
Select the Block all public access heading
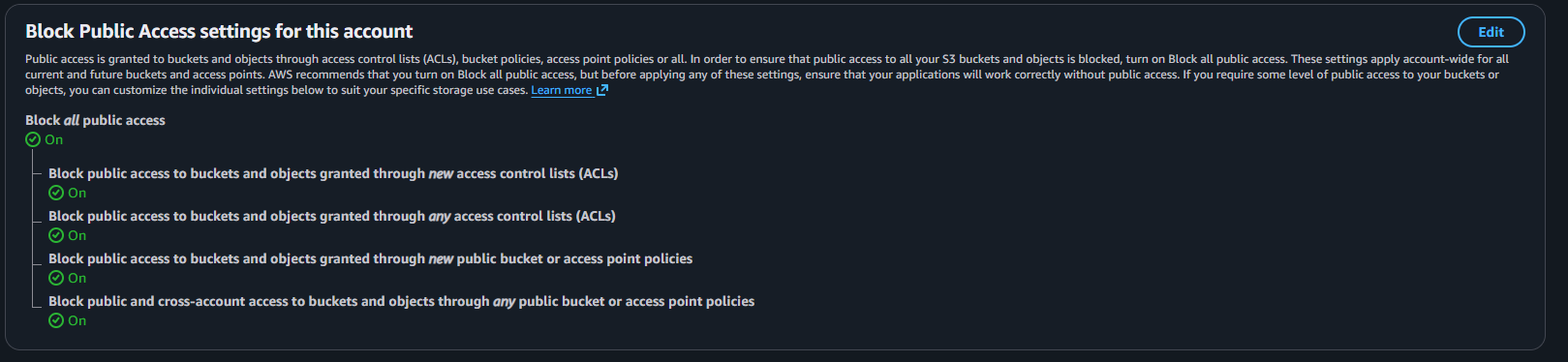[95, 120]
